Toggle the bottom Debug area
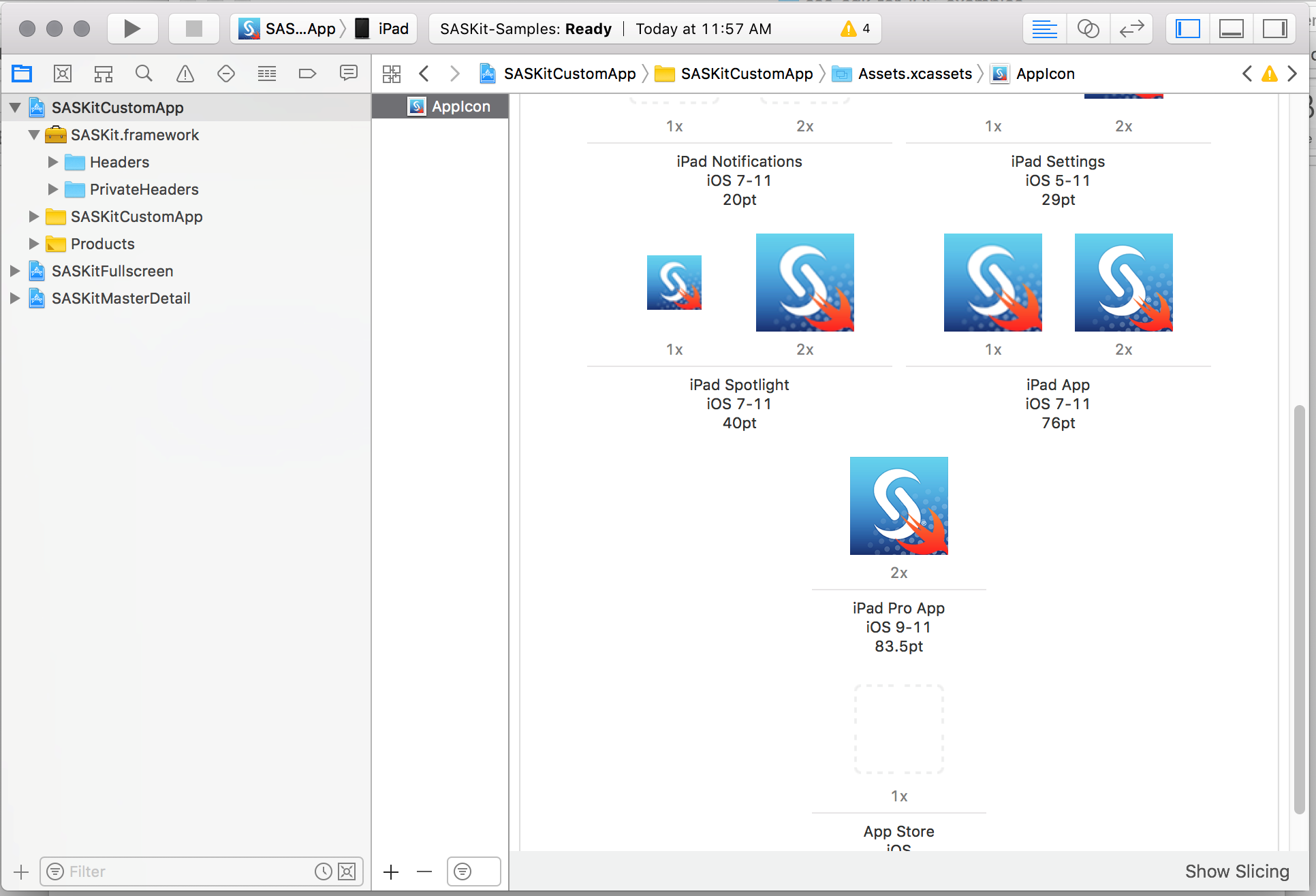Image resolution: width=1316 pixels, height=896 pixels. click(1231, 29)
